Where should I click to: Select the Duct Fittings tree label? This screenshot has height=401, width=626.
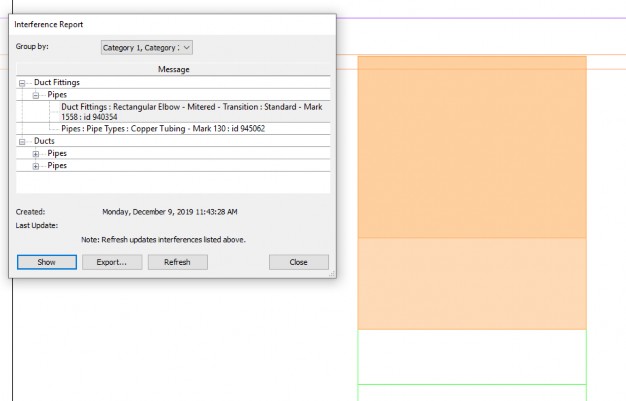(x=57, y=82)
